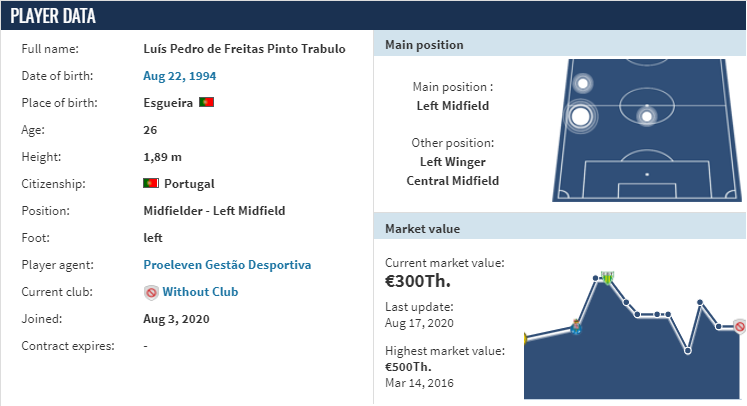Open the Aug 22, 1994 birth date link
The width and height of the screenshot is (747, 406).
click(180, 76)
